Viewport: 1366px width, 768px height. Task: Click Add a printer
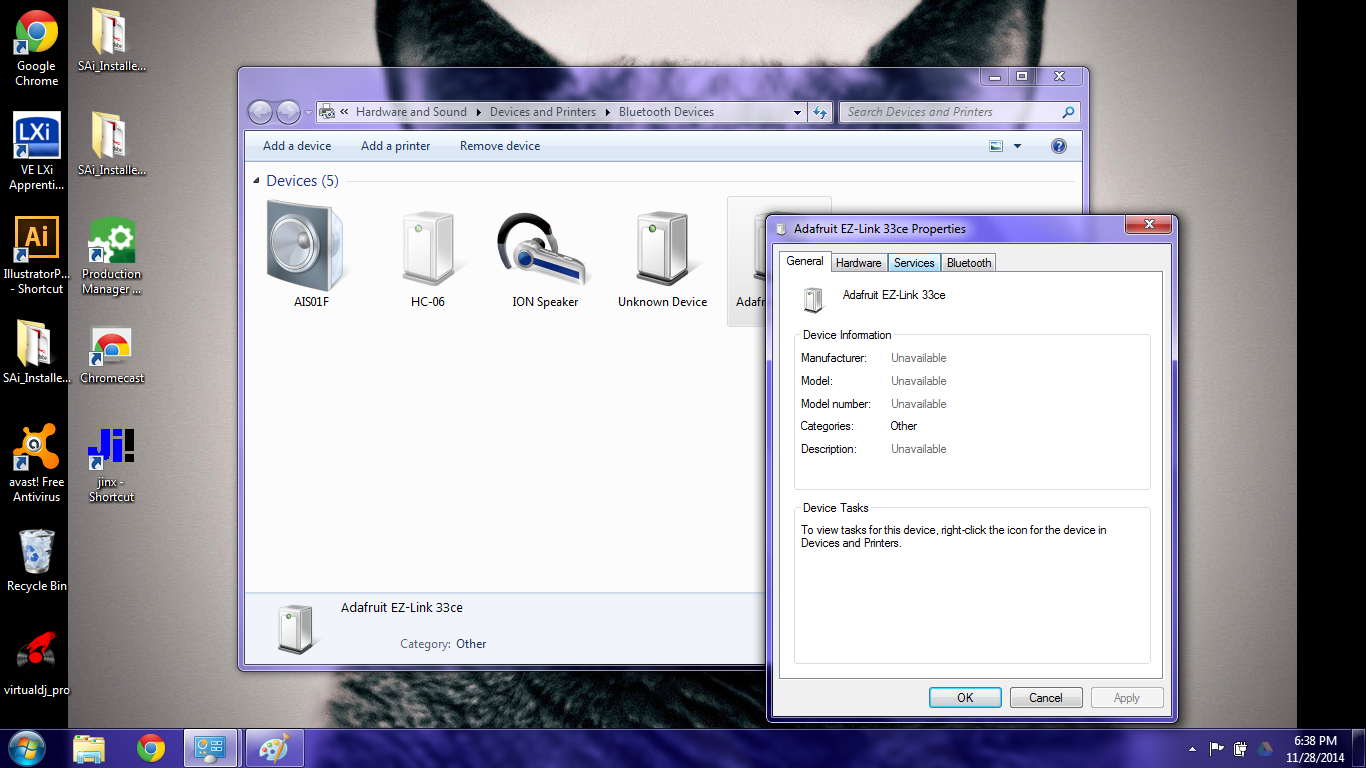click(395, 146)
